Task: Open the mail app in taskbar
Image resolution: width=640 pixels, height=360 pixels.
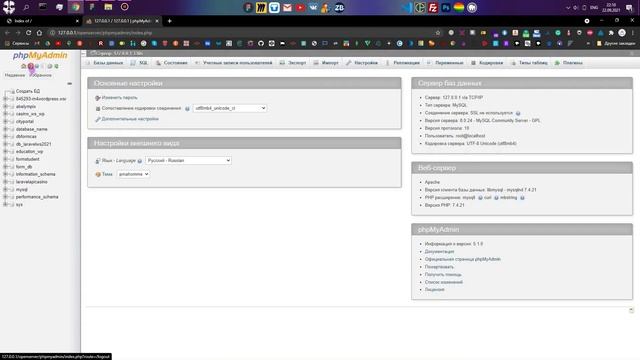Action: (x=287, y=8)
